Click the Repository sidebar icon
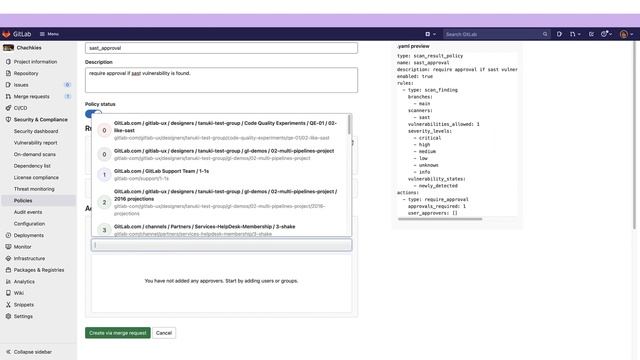 [x=8, y=73]
